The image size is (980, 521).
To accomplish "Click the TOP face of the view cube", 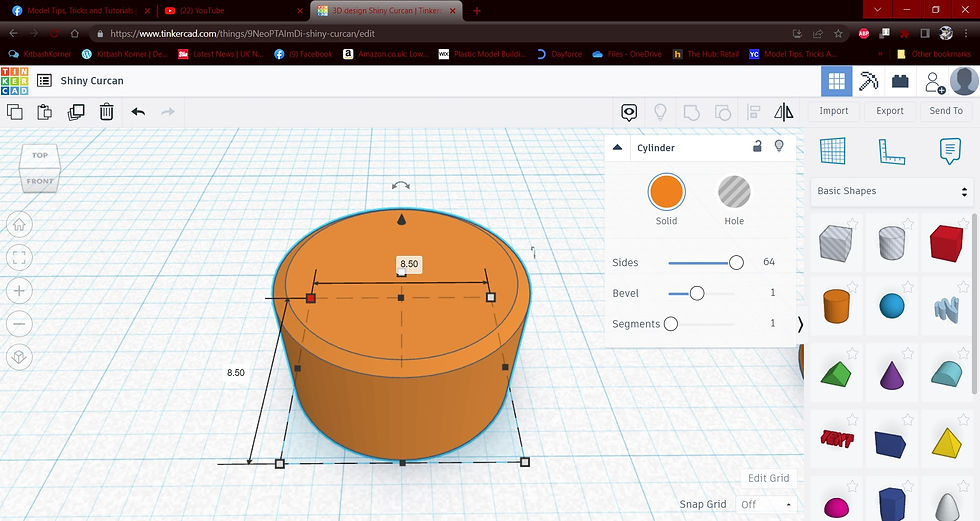I will point(40,155).
